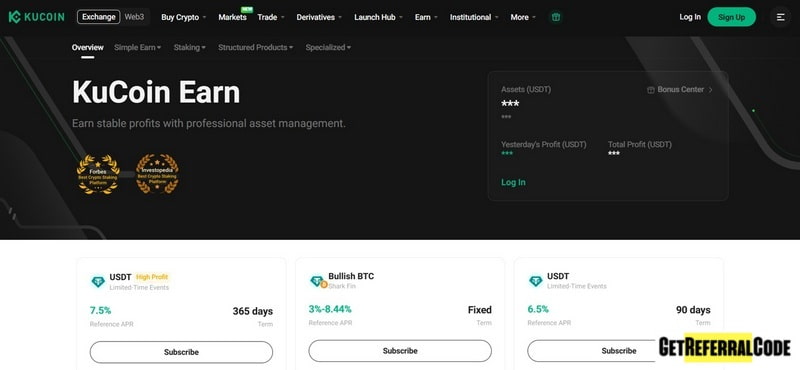The width and height of the screenshot is (800, 370).
Task: Expand the Launch Hub dropdown
Action: click(379, 17)
